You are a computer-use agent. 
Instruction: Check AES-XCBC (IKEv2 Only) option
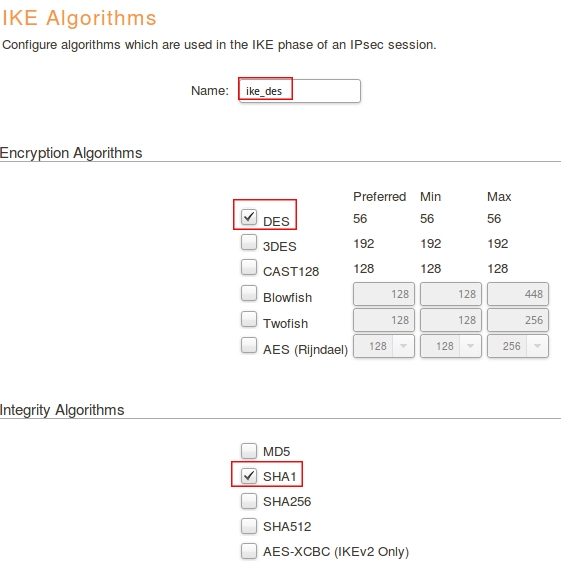tap(249, 551)
